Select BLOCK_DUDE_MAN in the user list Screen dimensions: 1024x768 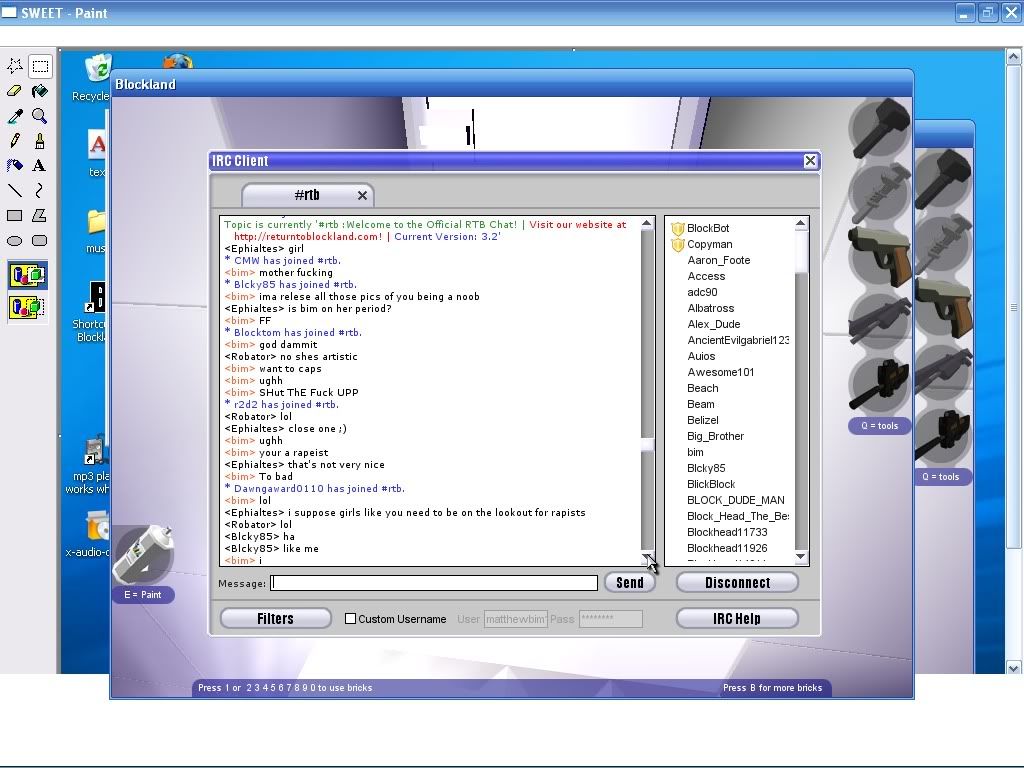[735, 500]
